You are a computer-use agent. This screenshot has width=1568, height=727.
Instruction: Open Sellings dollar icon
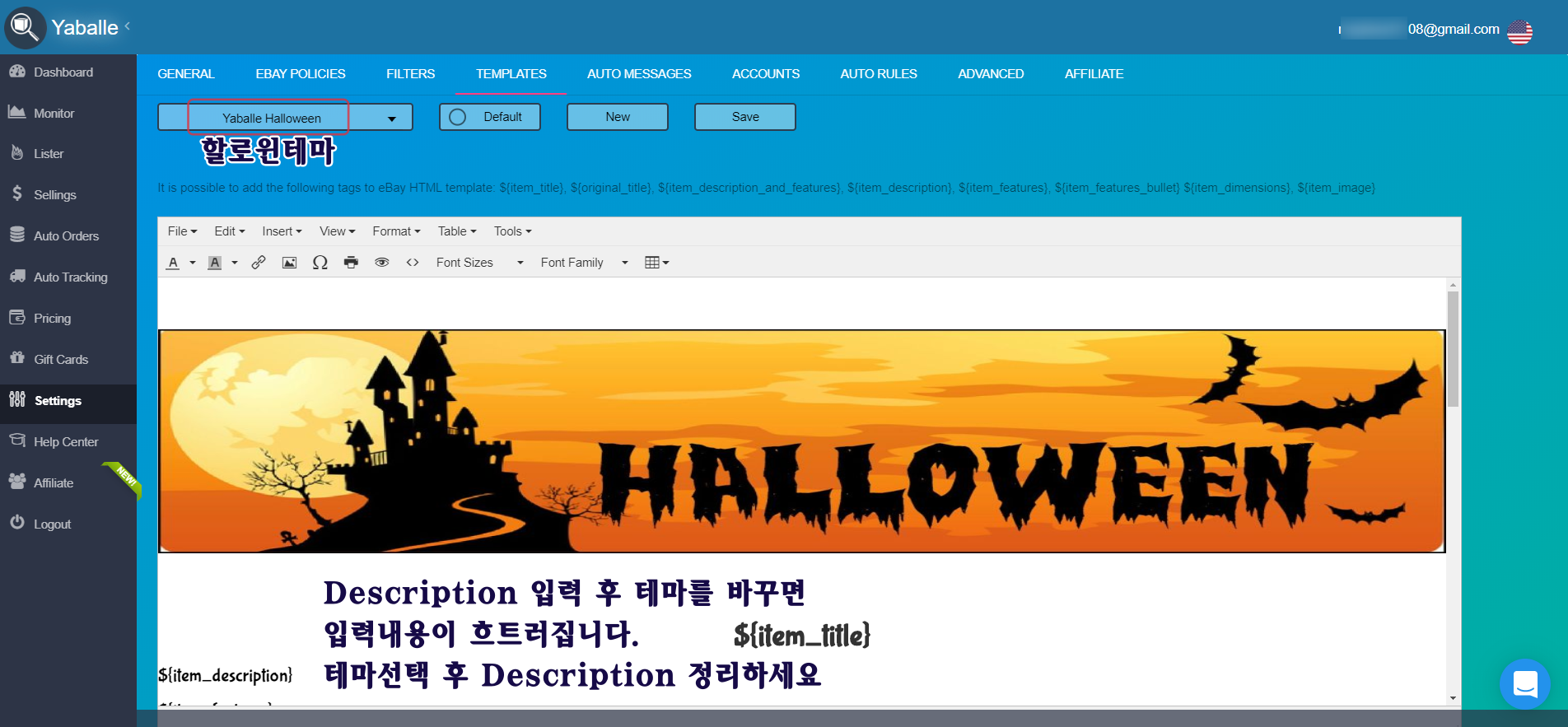(x=17, y=193)
